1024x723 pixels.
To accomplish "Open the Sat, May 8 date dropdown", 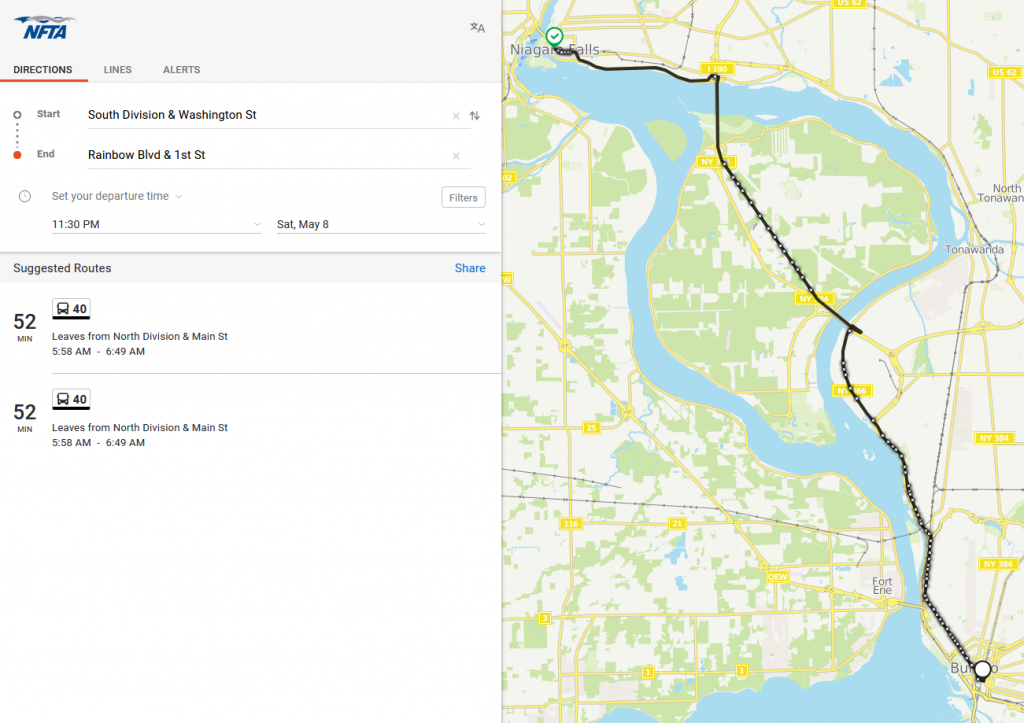I will pos(380,225).
